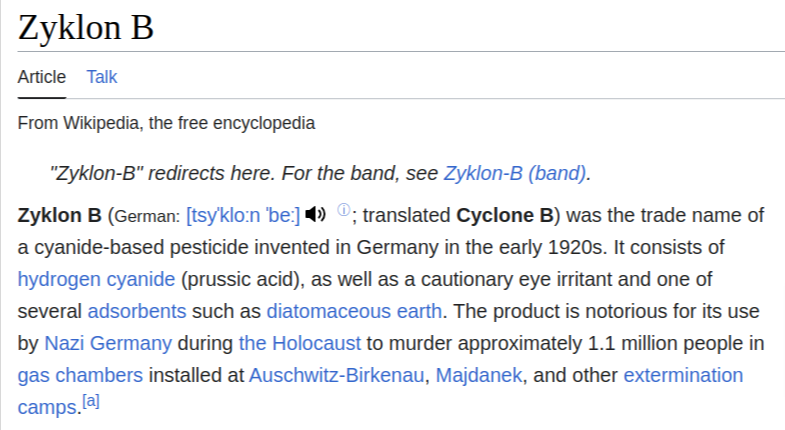Viewport: 785px width, 430px height.
Task: Follow the extermination camps link
Action: [683, 375]
